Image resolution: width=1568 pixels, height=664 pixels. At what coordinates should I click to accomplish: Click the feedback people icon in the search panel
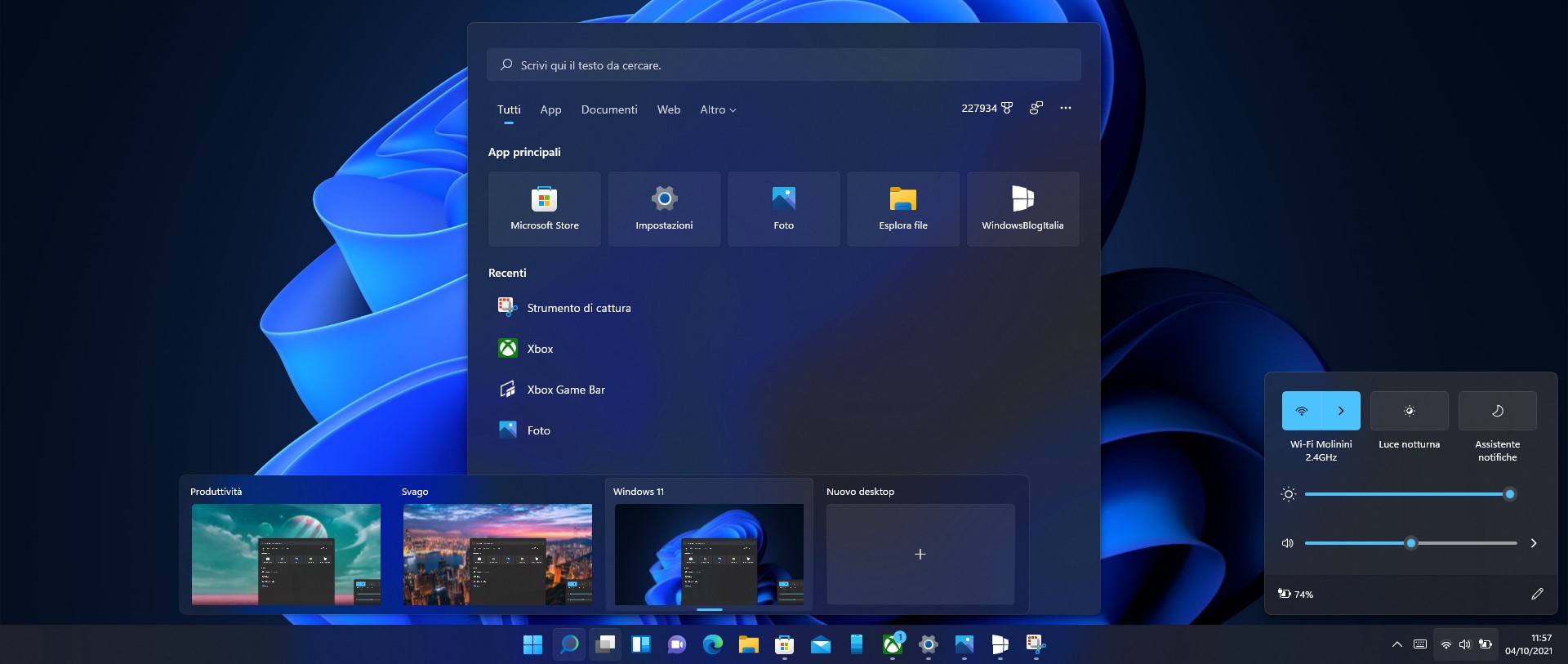click(x=1036, y=108)
